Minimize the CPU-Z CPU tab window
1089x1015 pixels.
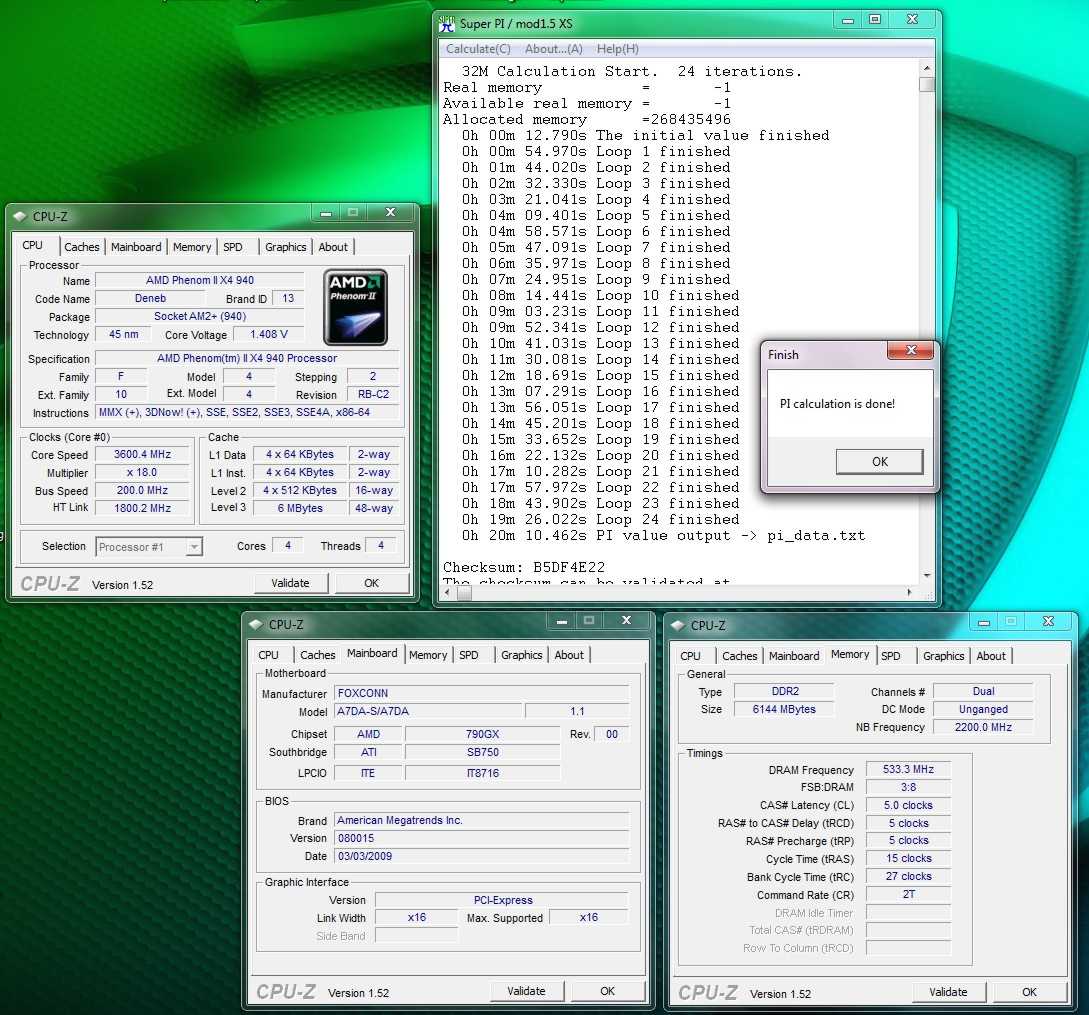tap(325, 213)
